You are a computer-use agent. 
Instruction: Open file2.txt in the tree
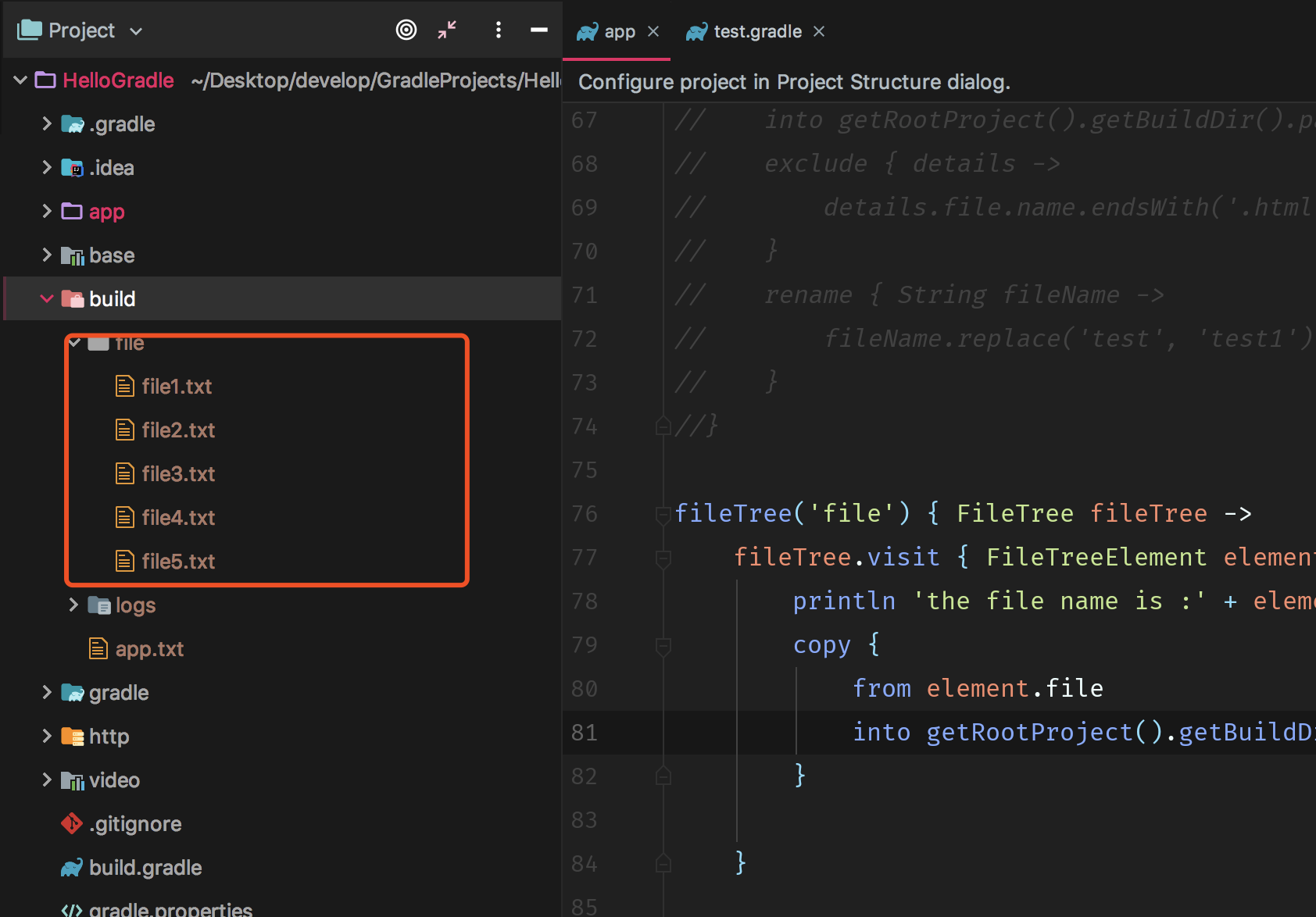coord(178,430)
